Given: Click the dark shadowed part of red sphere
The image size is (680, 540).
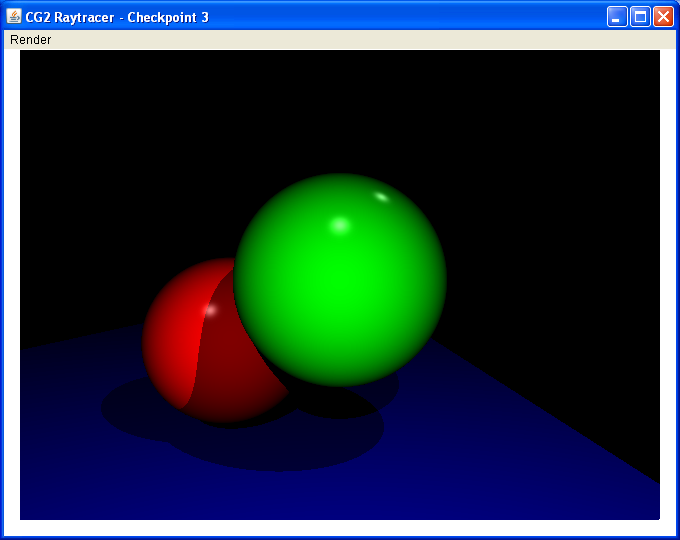Looking at the screenshot, I should pyautogui.click(x=235, y=370).
